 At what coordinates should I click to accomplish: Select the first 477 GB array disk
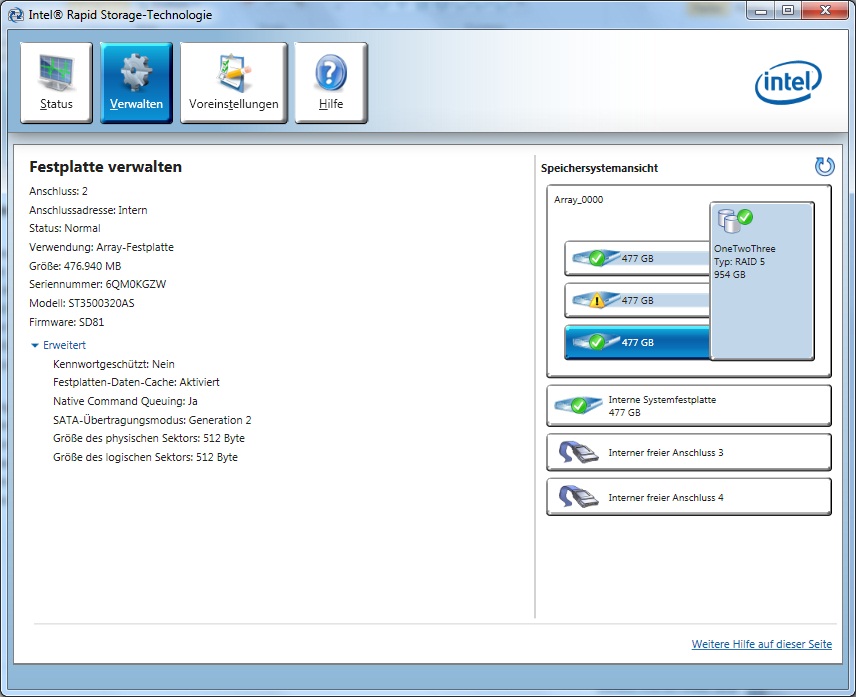637,258
